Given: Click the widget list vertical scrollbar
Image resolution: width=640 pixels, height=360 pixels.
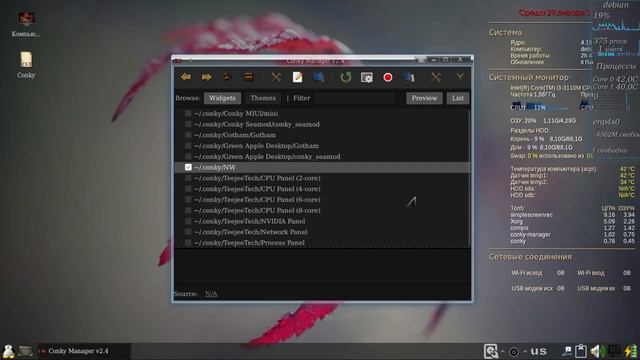Looking at the screenshot, I should (470, 178).
